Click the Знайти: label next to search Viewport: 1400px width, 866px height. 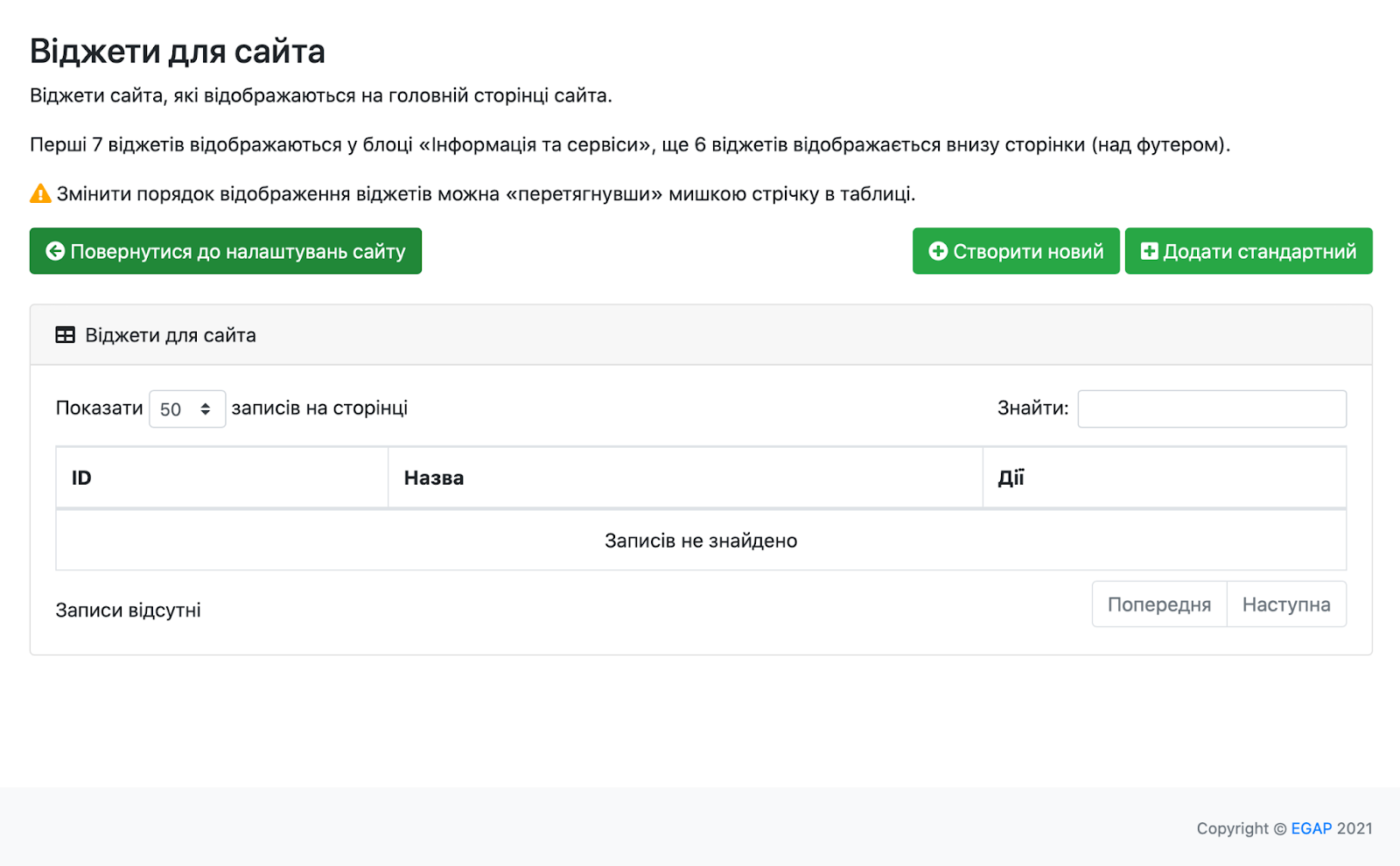tap(1032, 409)
